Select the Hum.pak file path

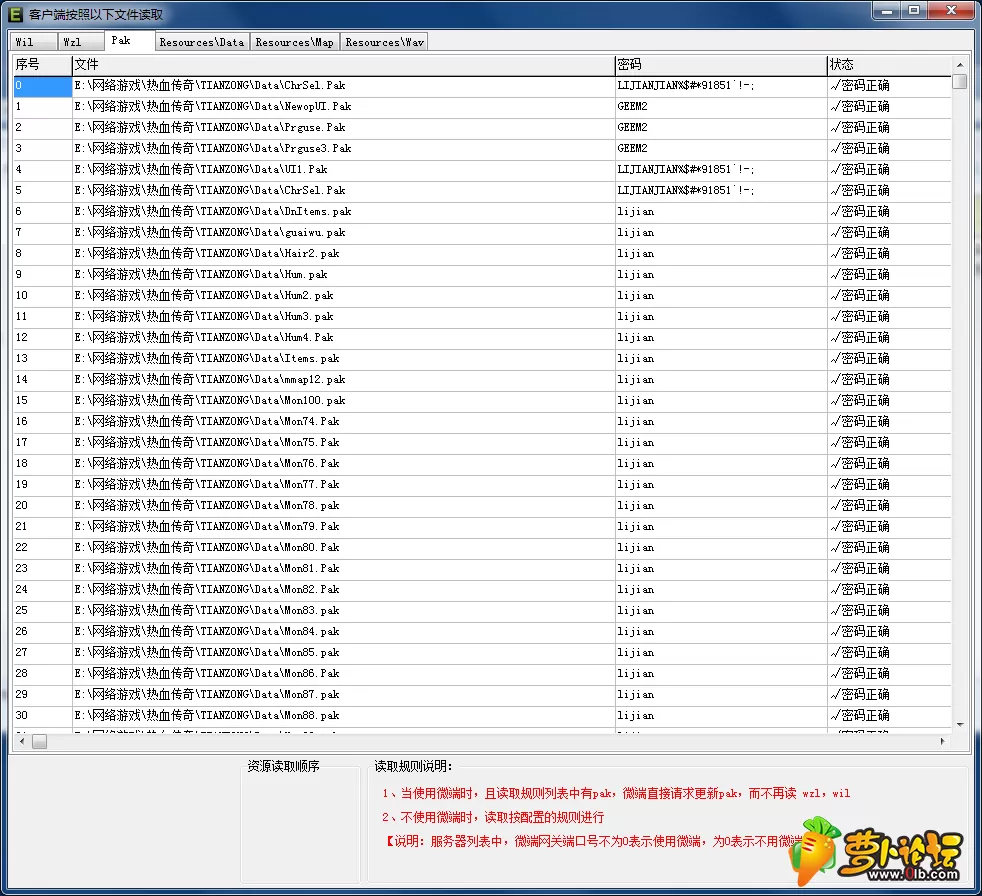[201, 274]
